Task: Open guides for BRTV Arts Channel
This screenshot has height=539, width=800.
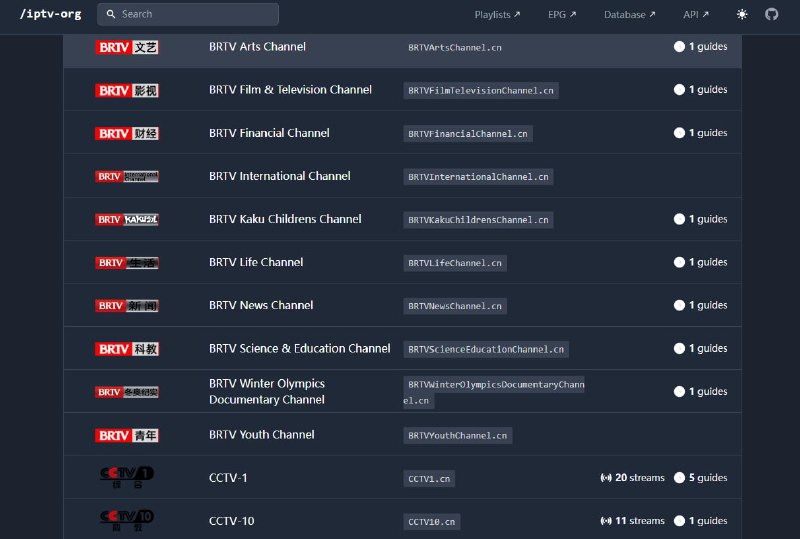Action: click(x=700, y=46)
